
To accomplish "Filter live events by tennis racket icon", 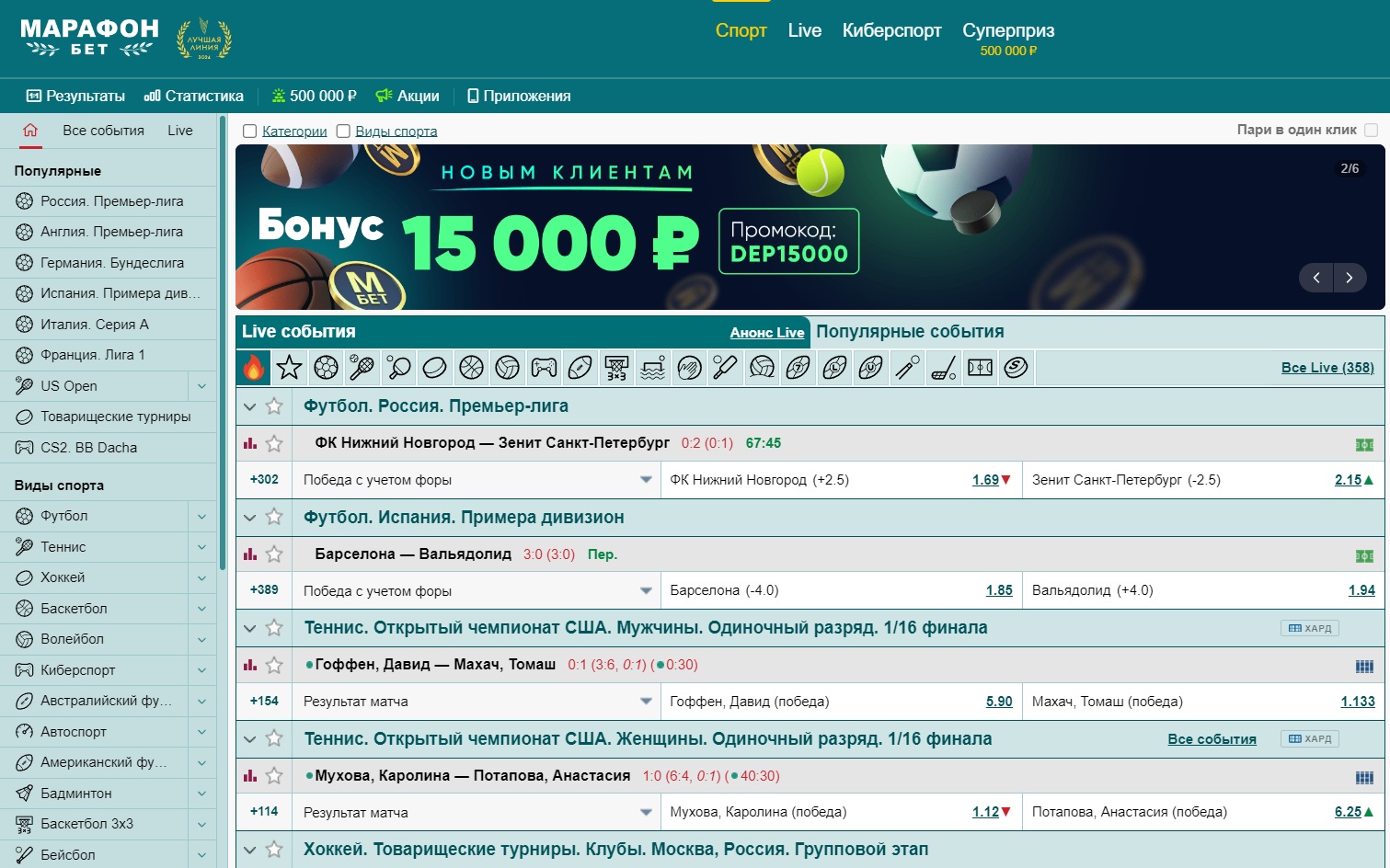I will click(362, 368).
